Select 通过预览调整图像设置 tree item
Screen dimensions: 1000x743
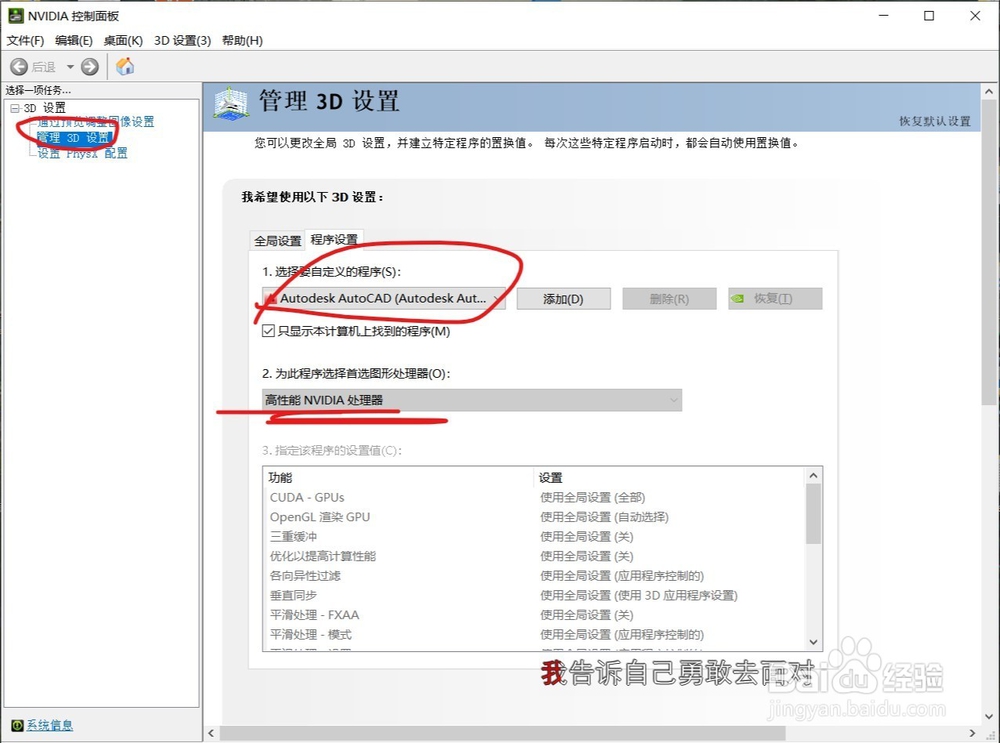[96, 122]
